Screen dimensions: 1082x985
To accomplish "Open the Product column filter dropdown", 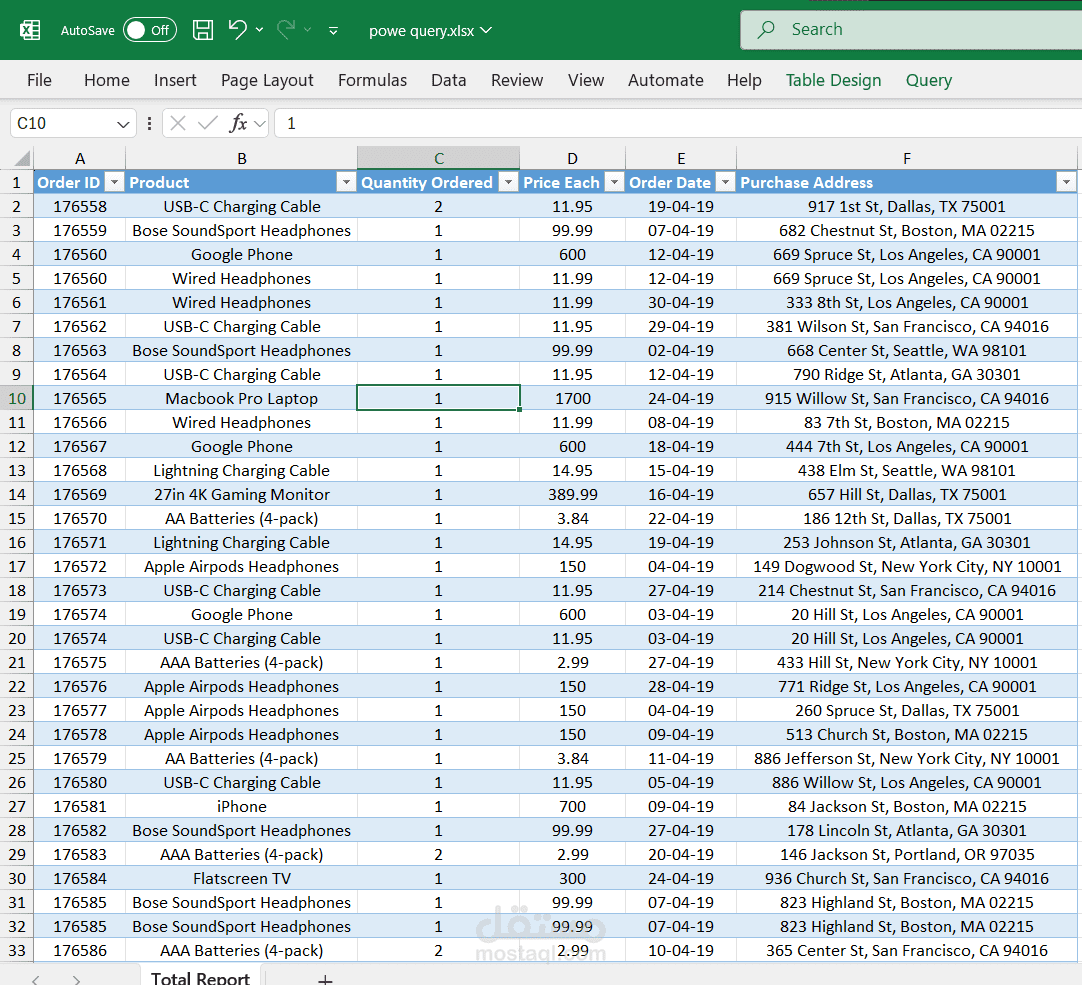I will [346, 182].
